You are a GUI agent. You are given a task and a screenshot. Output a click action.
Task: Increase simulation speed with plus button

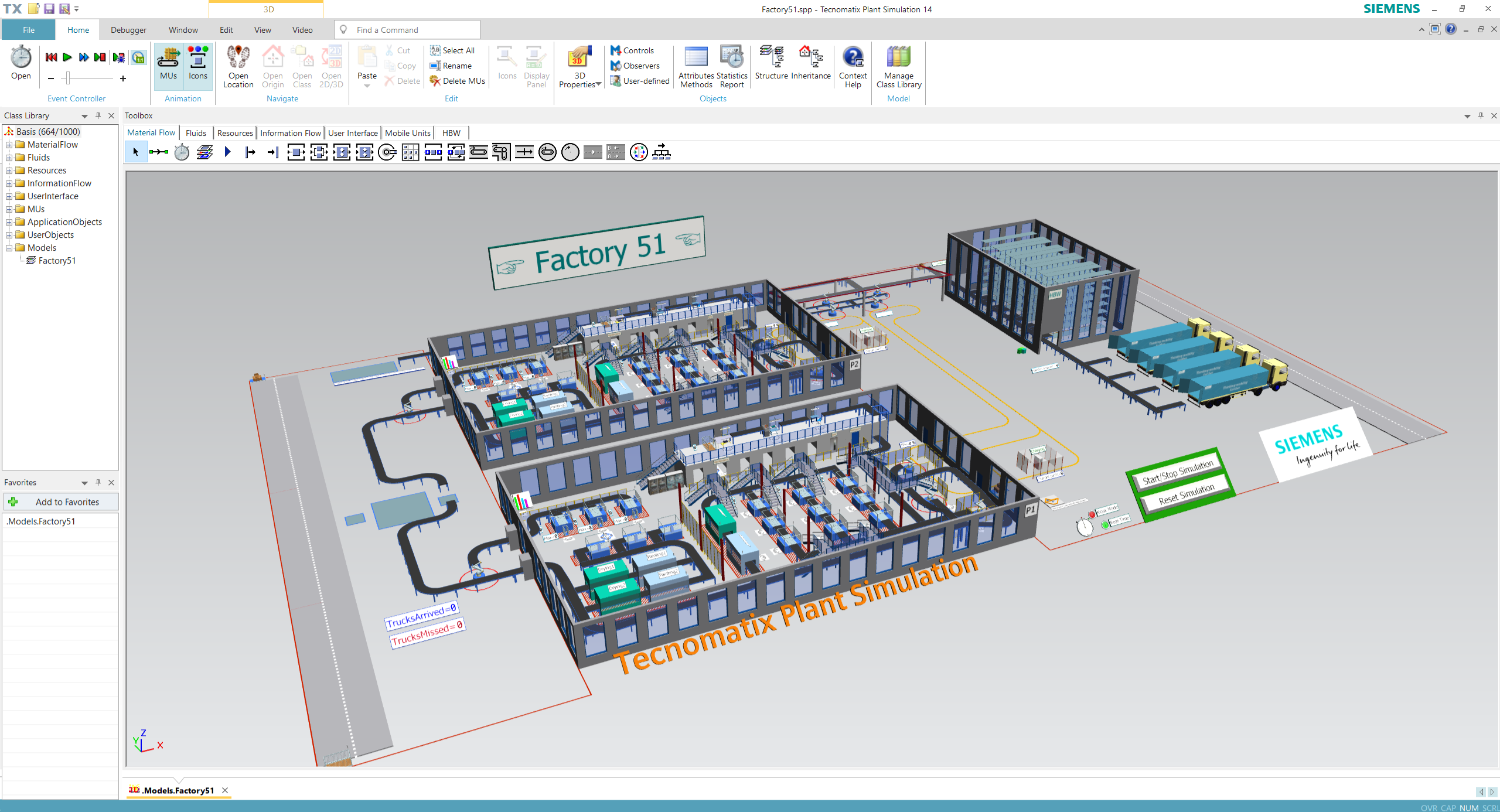coord(123,79)
